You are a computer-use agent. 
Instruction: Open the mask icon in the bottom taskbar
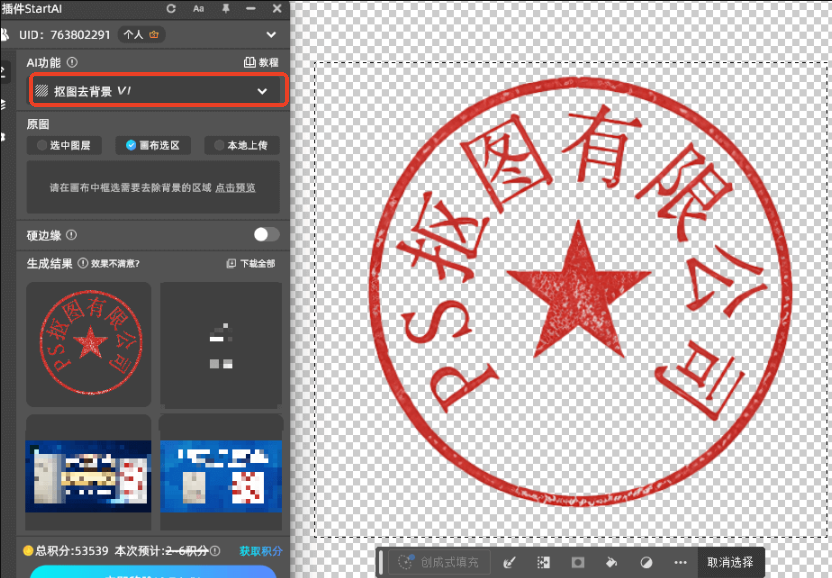click(x=579, y=562)
